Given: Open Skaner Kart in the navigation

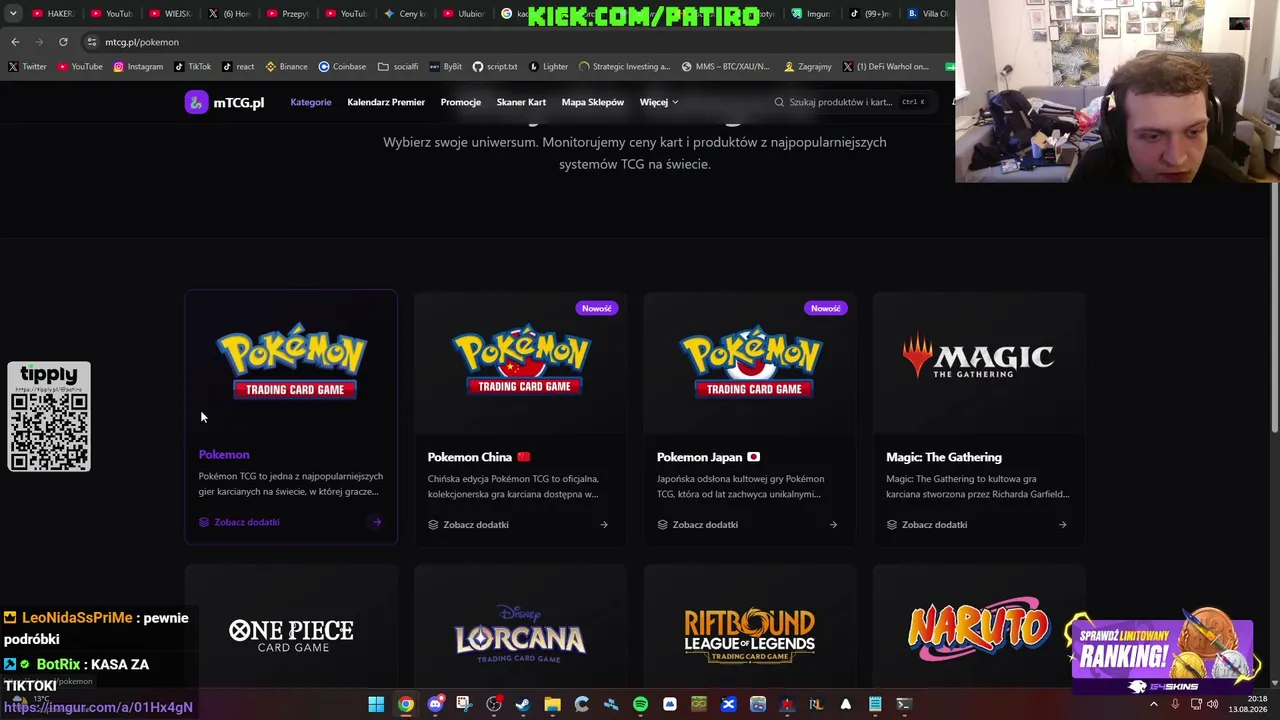Looking at the screenshot, I should pos(521,102).
